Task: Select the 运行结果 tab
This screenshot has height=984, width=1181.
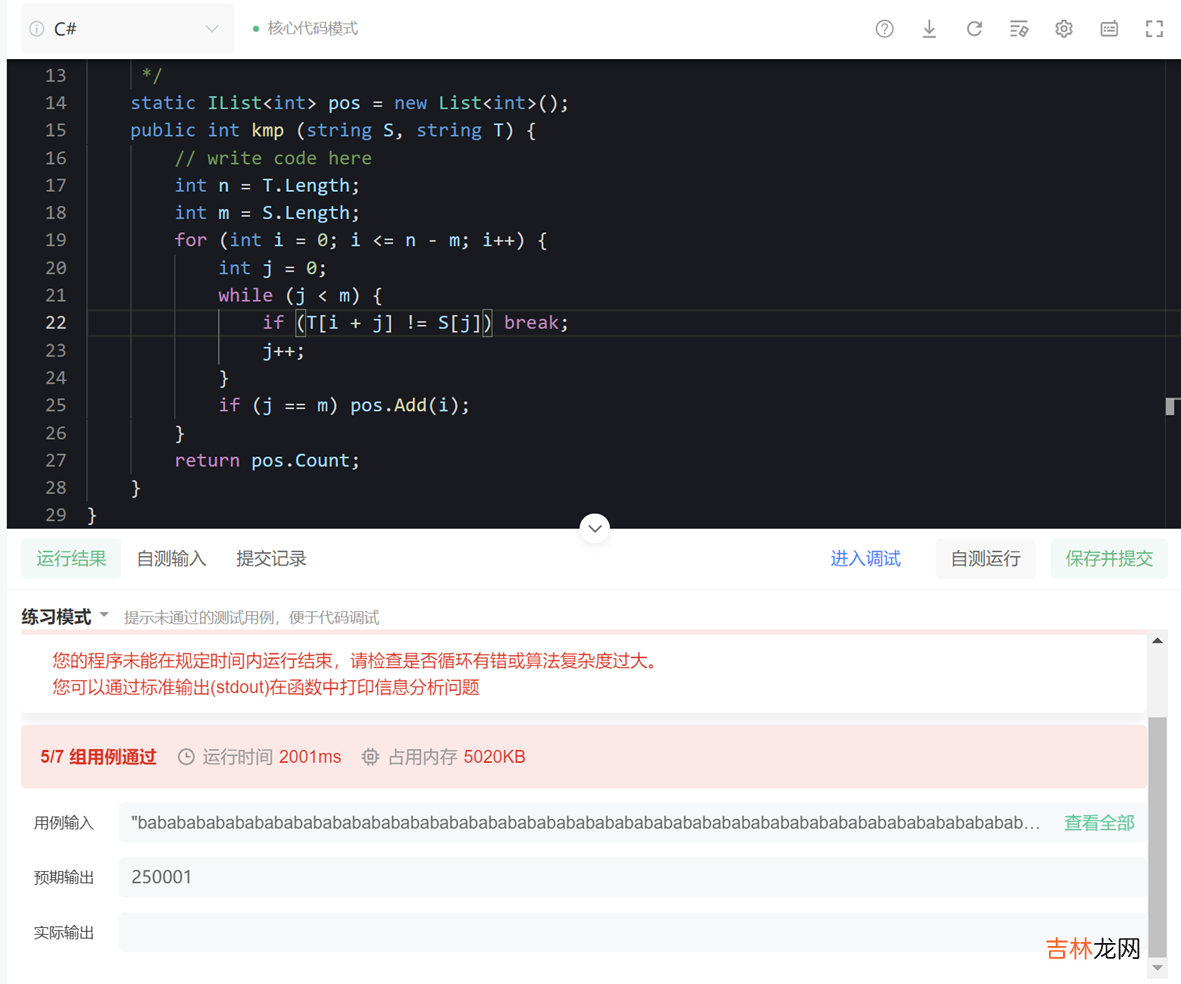Action: [x=71, y=559]
